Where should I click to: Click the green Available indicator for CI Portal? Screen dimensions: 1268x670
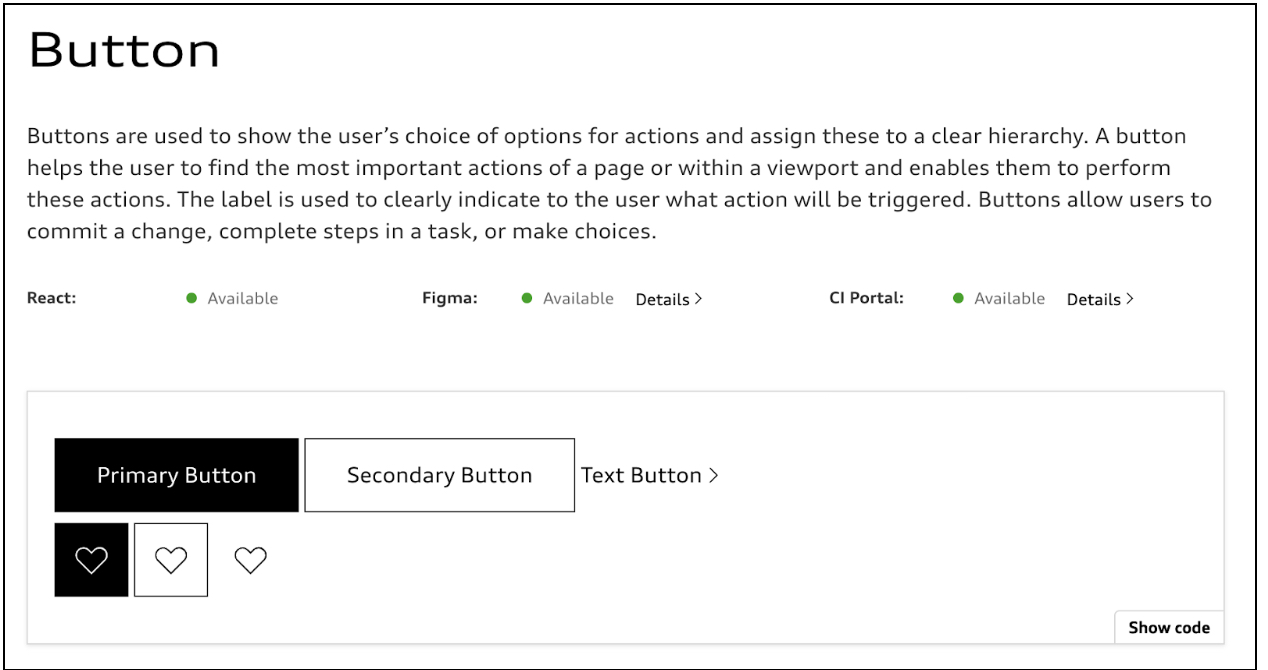[x=960, y=297]
